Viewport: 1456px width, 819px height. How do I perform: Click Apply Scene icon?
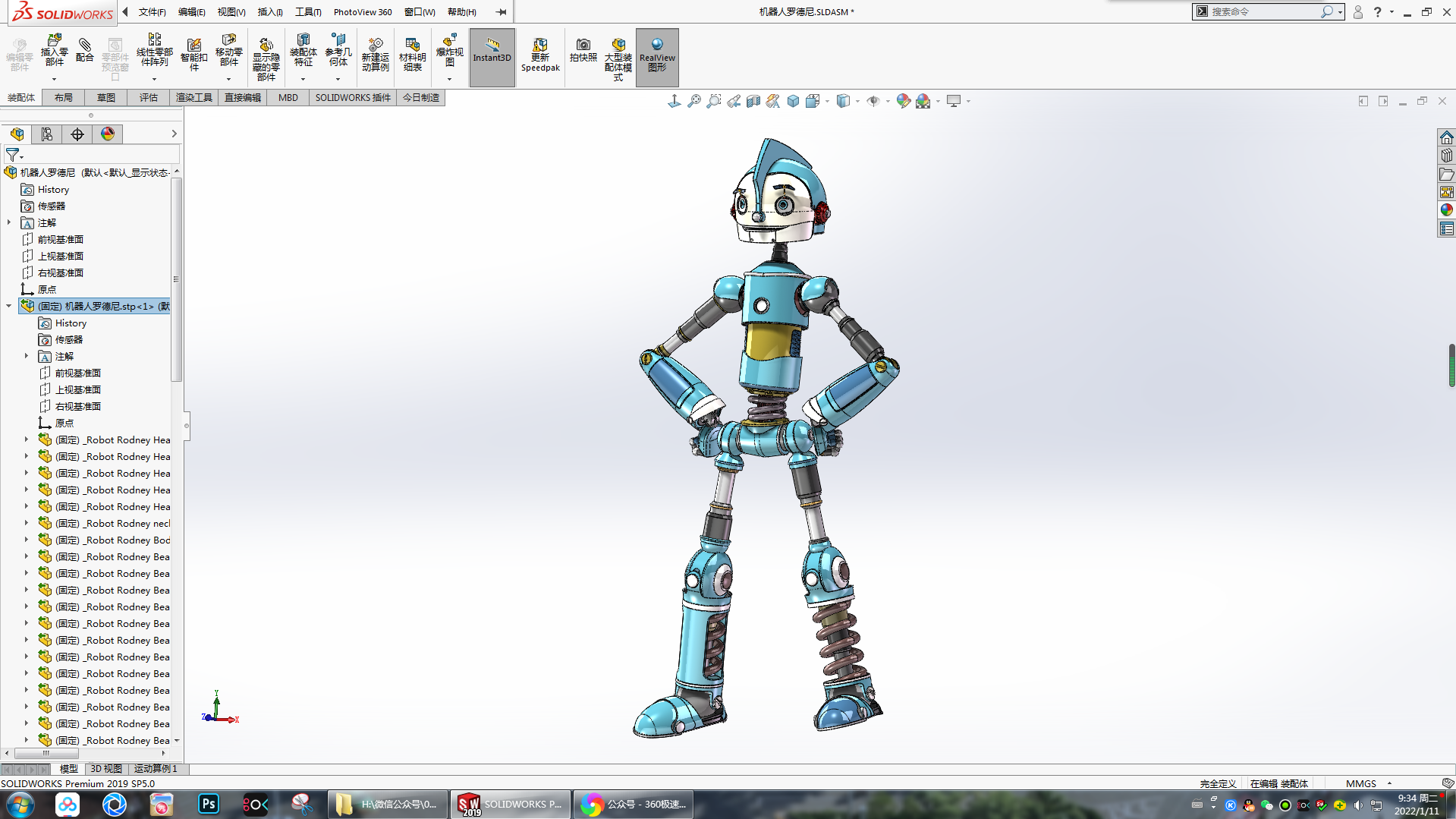[923, 101]
